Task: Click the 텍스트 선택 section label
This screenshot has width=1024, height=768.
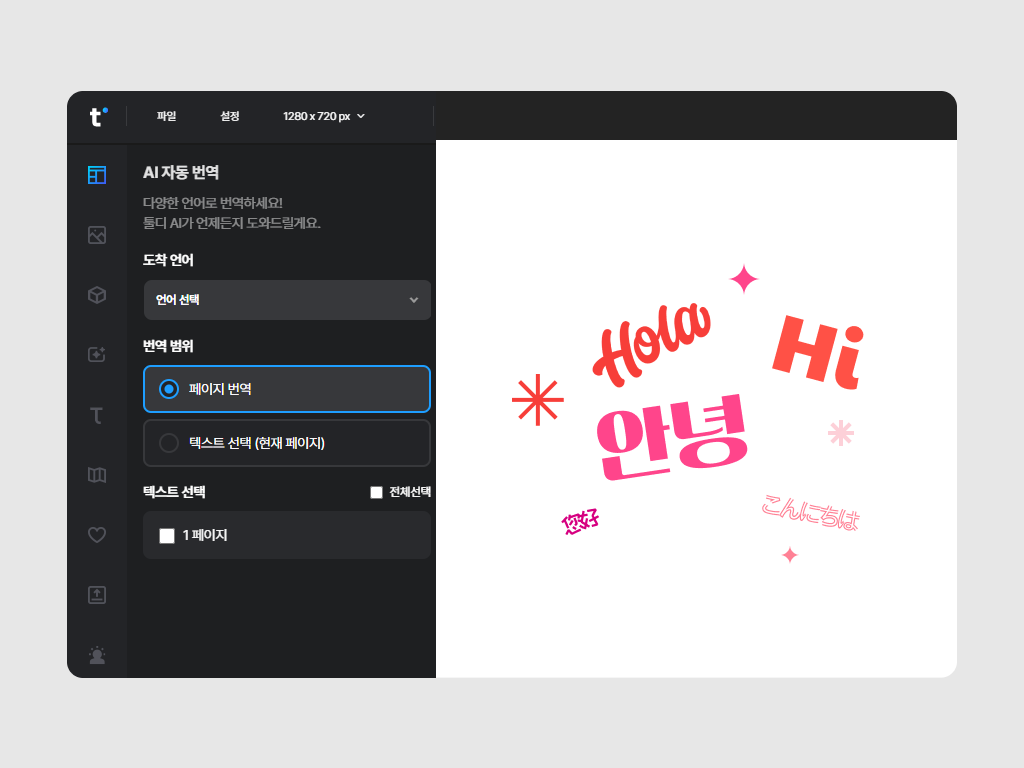Action: [174, 492]
